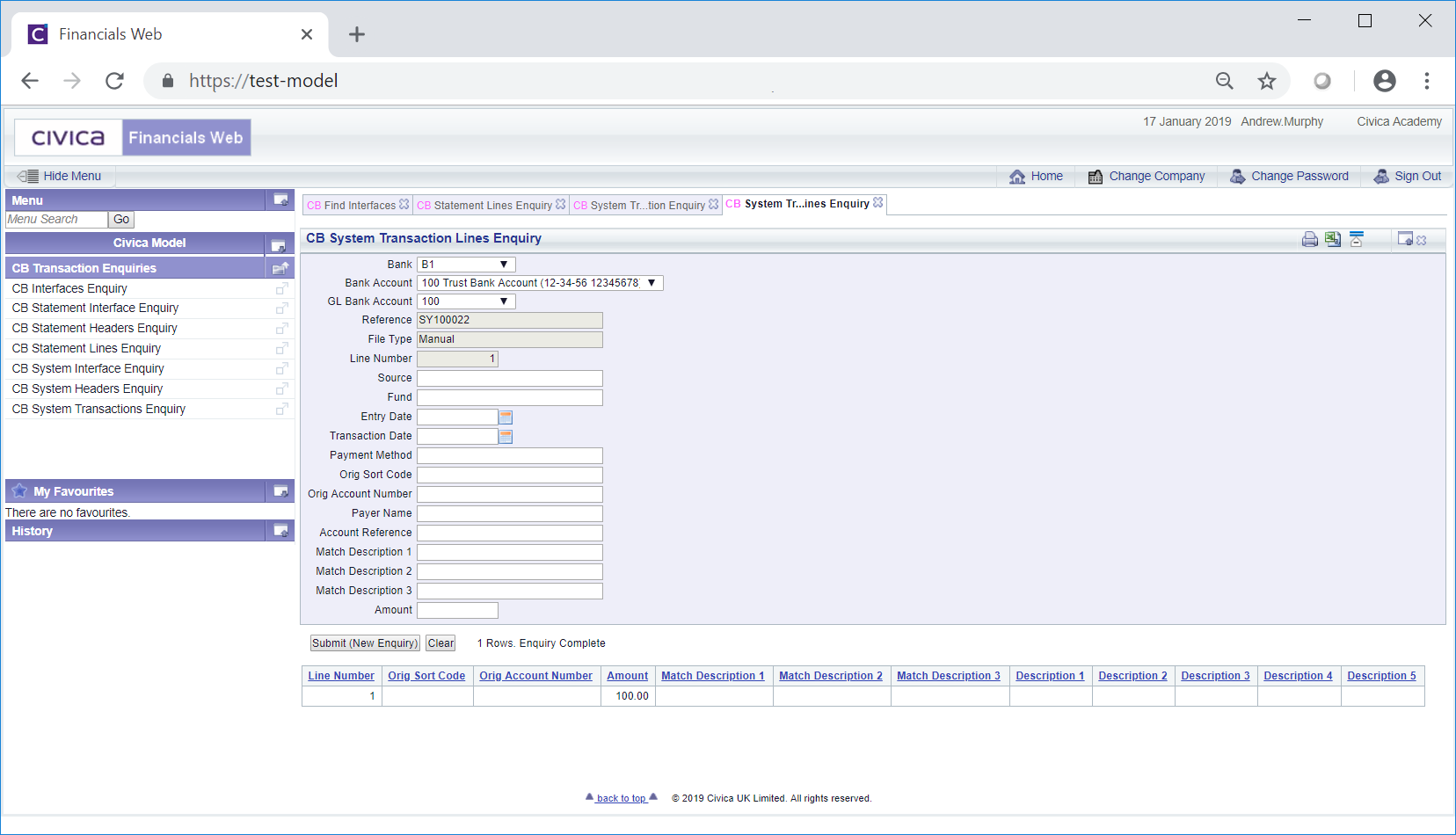Close the CB Statement Lines Enquiry tab
Viewport: 1456px width, 835px height.
(x=561, y=204)
